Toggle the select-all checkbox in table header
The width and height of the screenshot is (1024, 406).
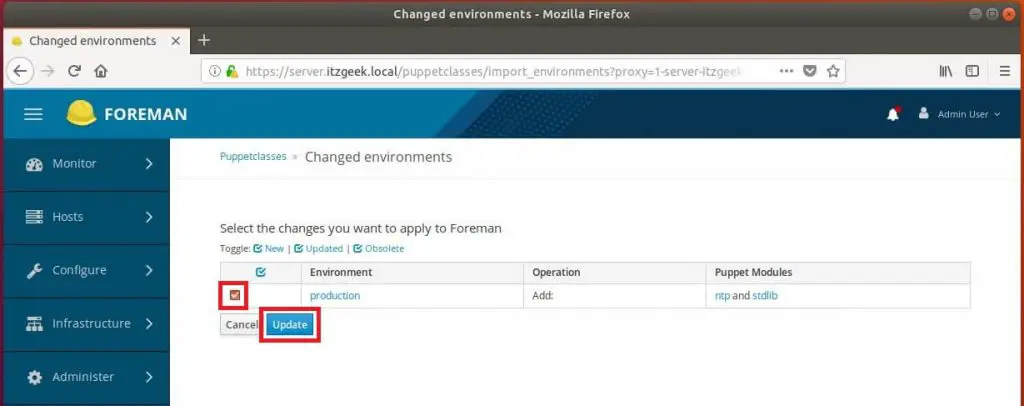(261, 272)
